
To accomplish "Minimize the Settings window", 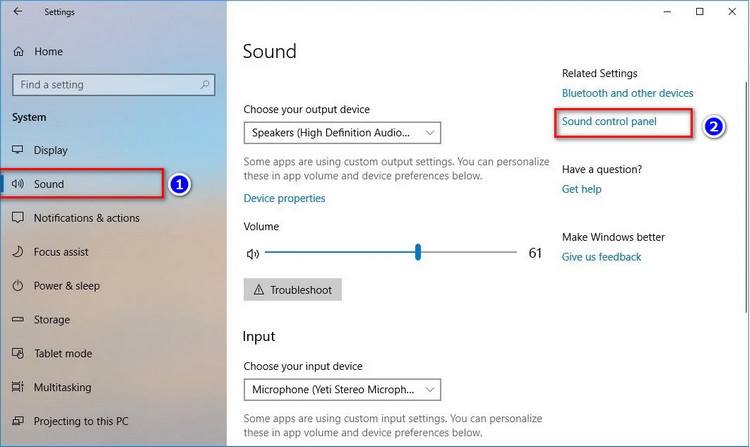I will (x=667, y=11).
